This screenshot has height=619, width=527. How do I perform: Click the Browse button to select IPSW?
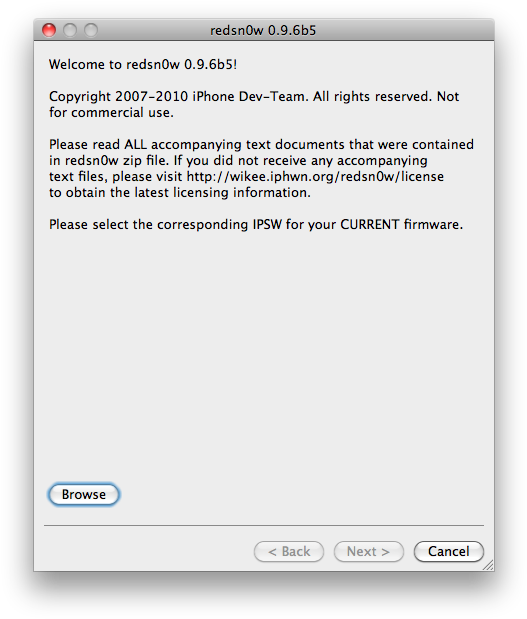pyautogui.click(x=83, y=494)
